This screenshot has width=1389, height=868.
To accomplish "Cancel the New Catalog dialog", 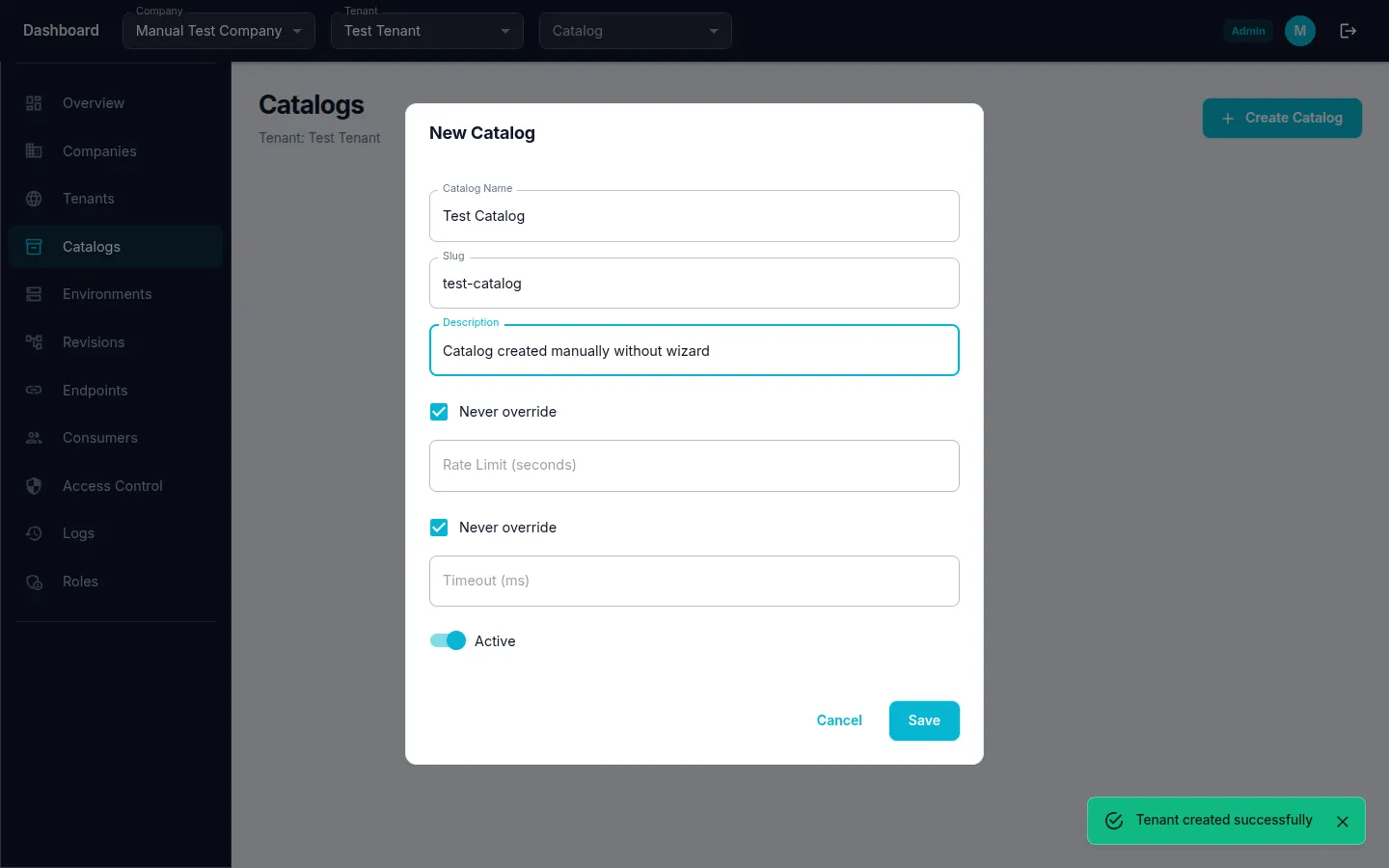I will pos(838,720).
